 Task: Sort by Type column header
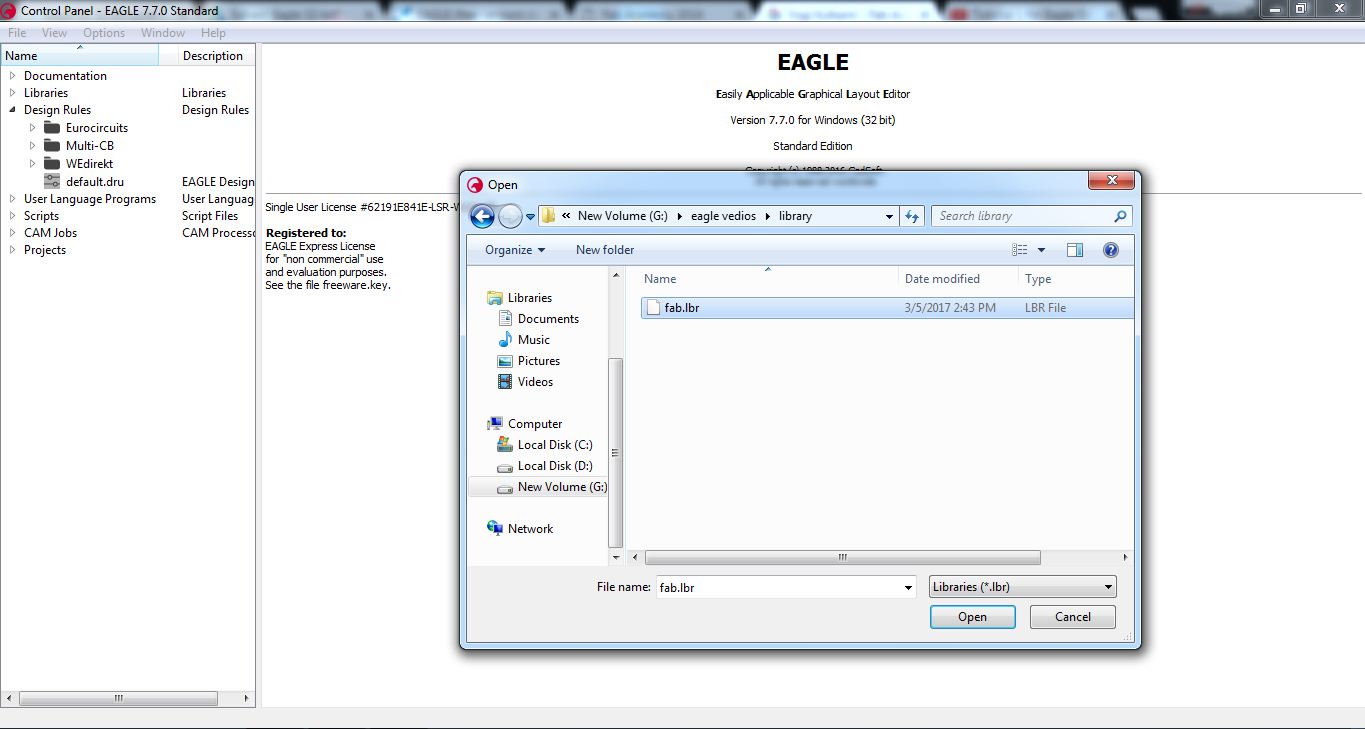point(1076,279)
